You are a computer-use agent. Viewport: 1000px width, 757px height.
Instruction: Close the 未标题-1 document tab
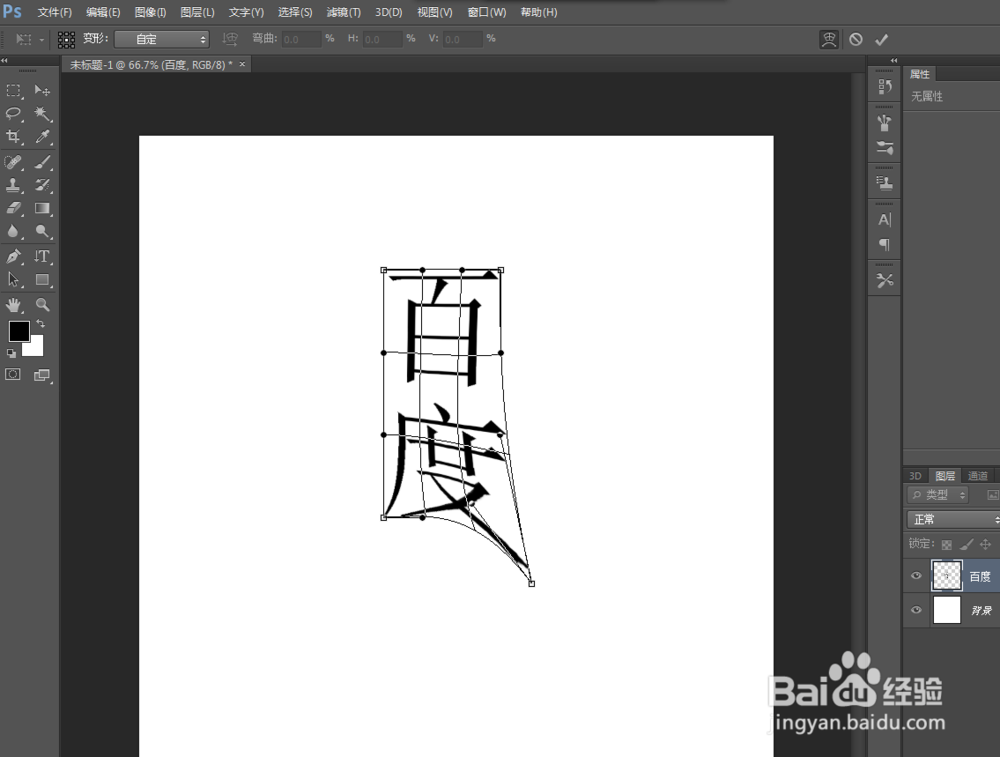point(242,64)
